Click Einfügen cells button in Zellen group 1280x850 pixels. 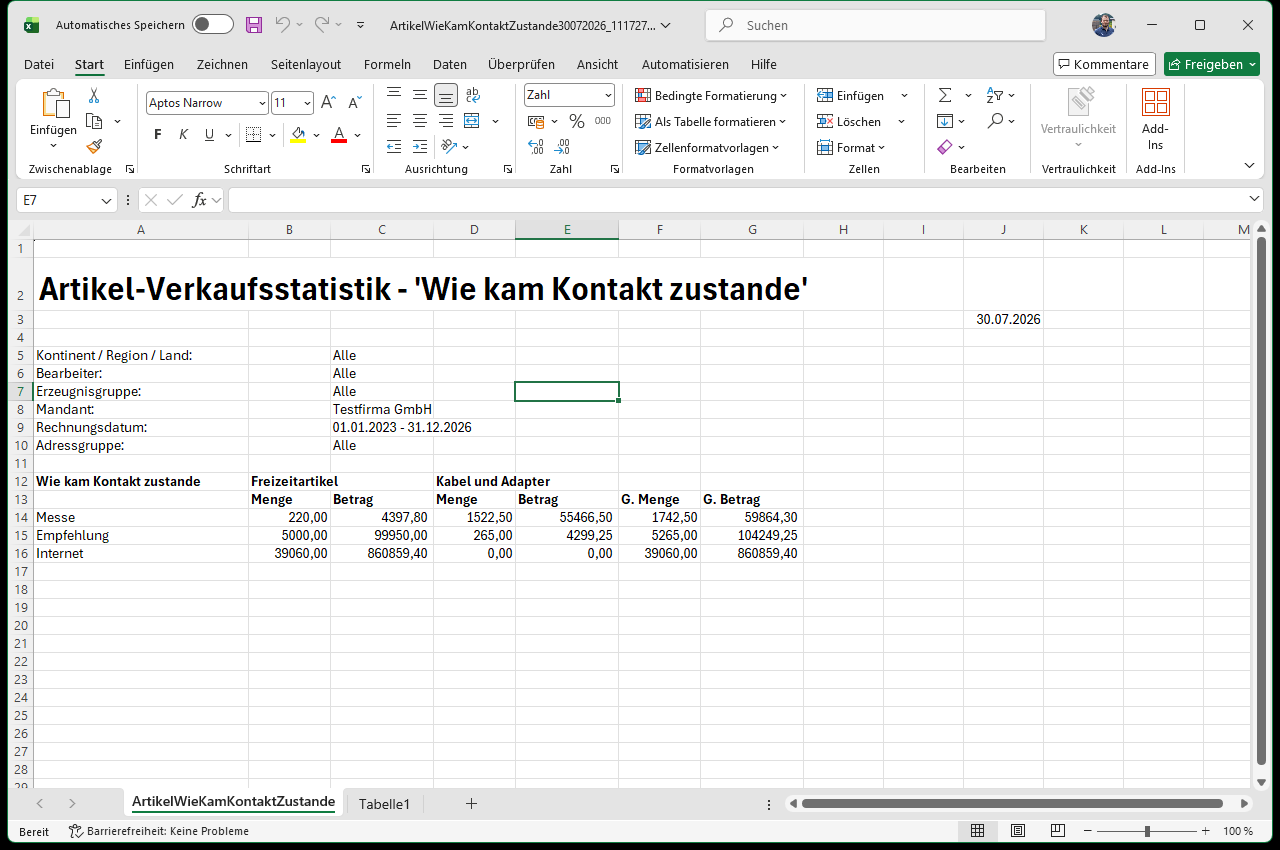coord(851,95)
